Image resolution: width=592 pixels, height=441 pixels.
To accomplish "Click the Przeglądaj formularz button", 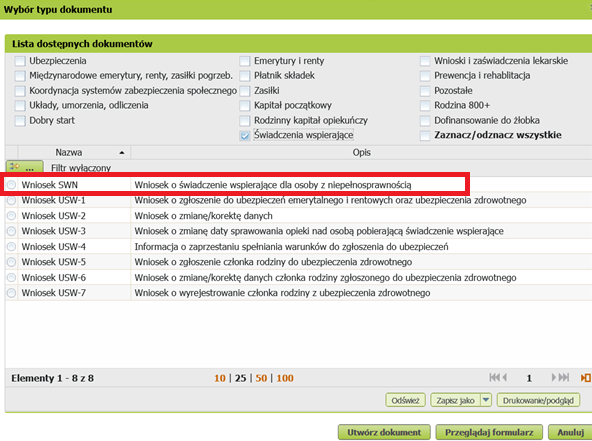I will 489,432.
